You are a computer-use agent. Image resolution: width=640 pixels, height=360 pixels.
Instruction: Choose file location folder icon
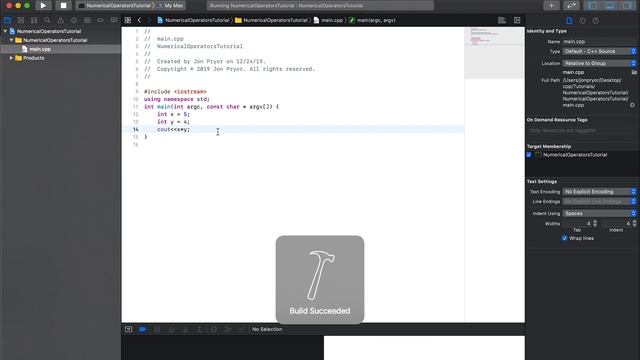coord(634,72)
